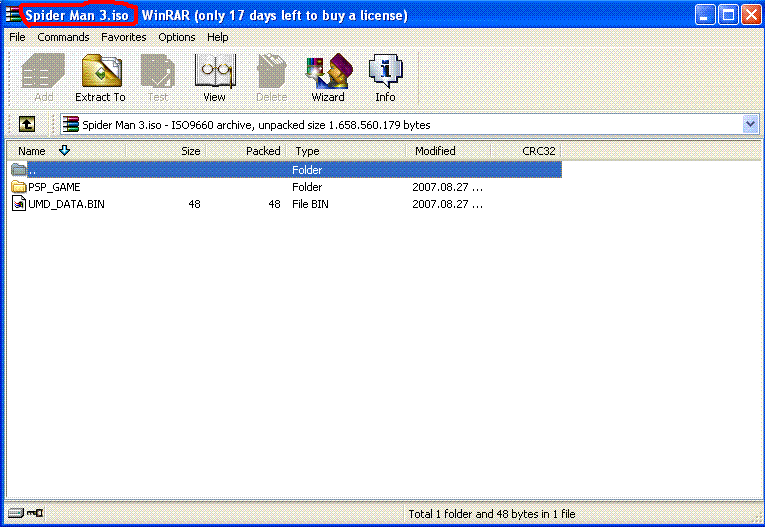The image size is (765, 527).
Task: Select the parent folder ".." icon
Action: click(x=19, y=169)
